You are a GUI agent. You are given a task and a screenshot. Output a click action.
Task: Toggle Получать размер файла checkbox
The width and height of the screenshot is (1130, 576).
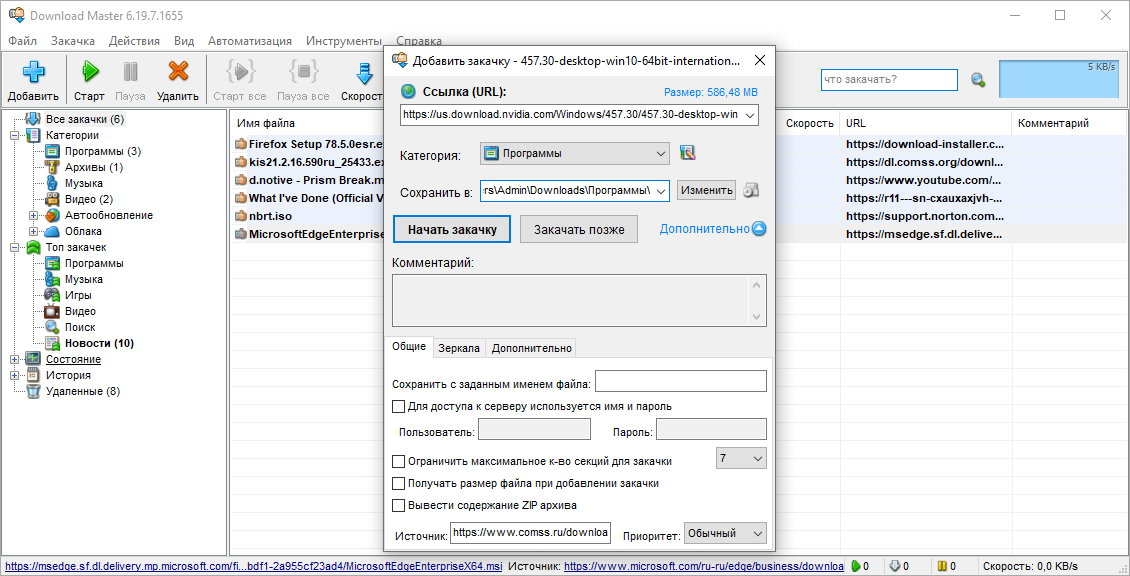(398, 483)
